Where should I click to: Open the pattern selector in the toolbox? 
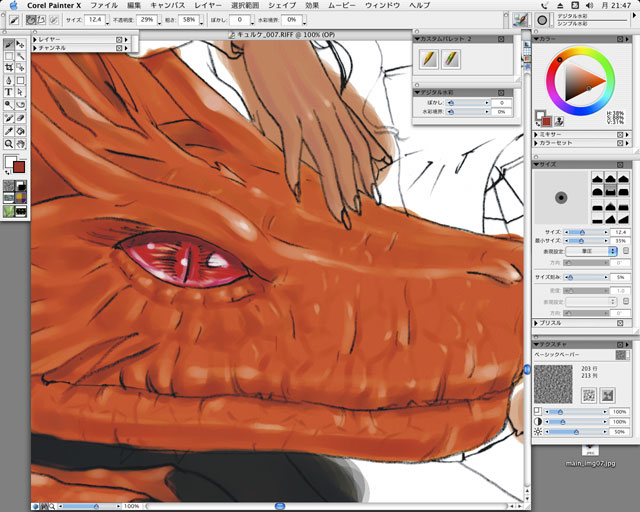point(9,198)
